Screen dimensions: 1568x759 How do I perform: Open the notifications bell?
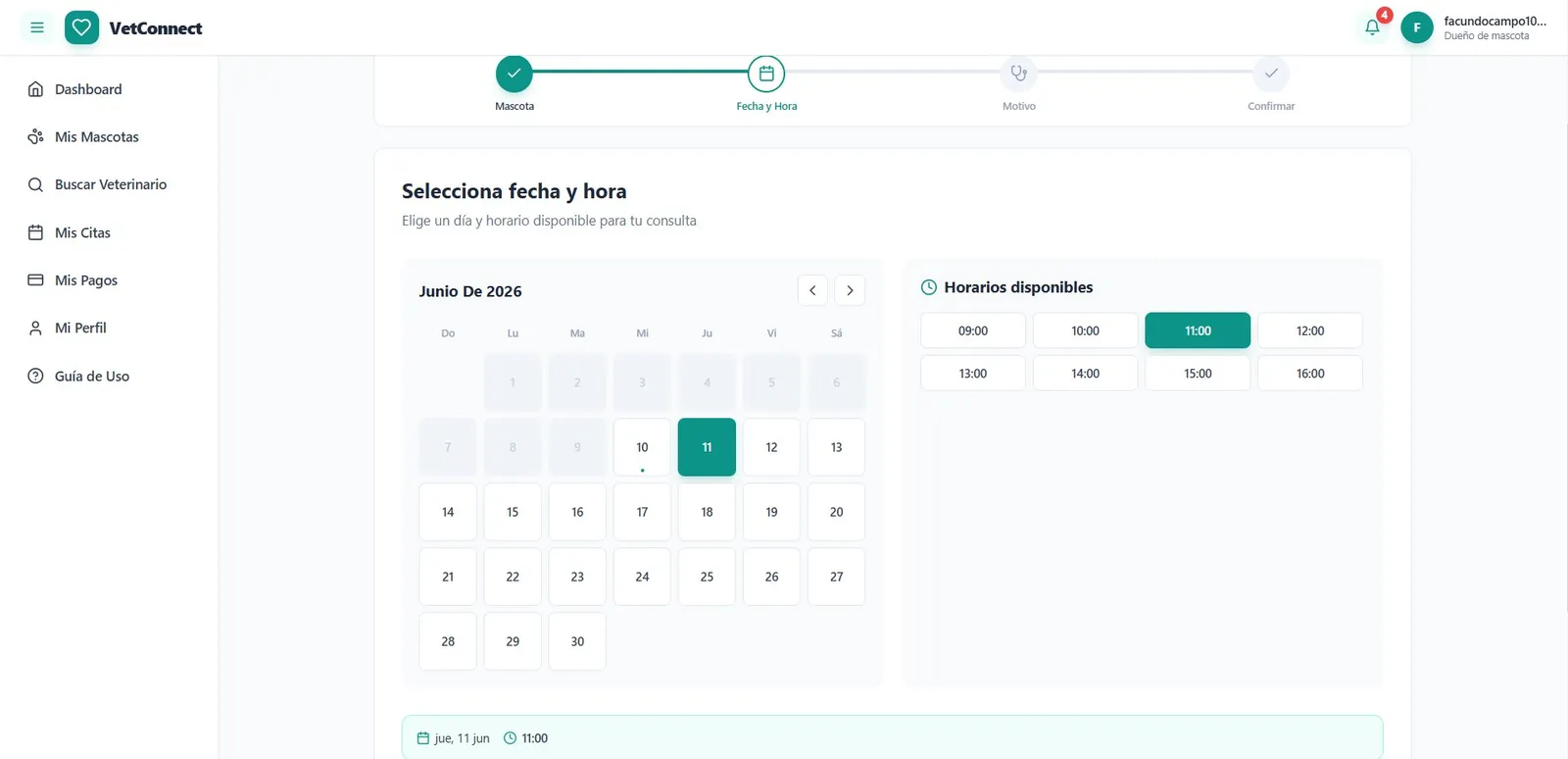[1372, 27]
